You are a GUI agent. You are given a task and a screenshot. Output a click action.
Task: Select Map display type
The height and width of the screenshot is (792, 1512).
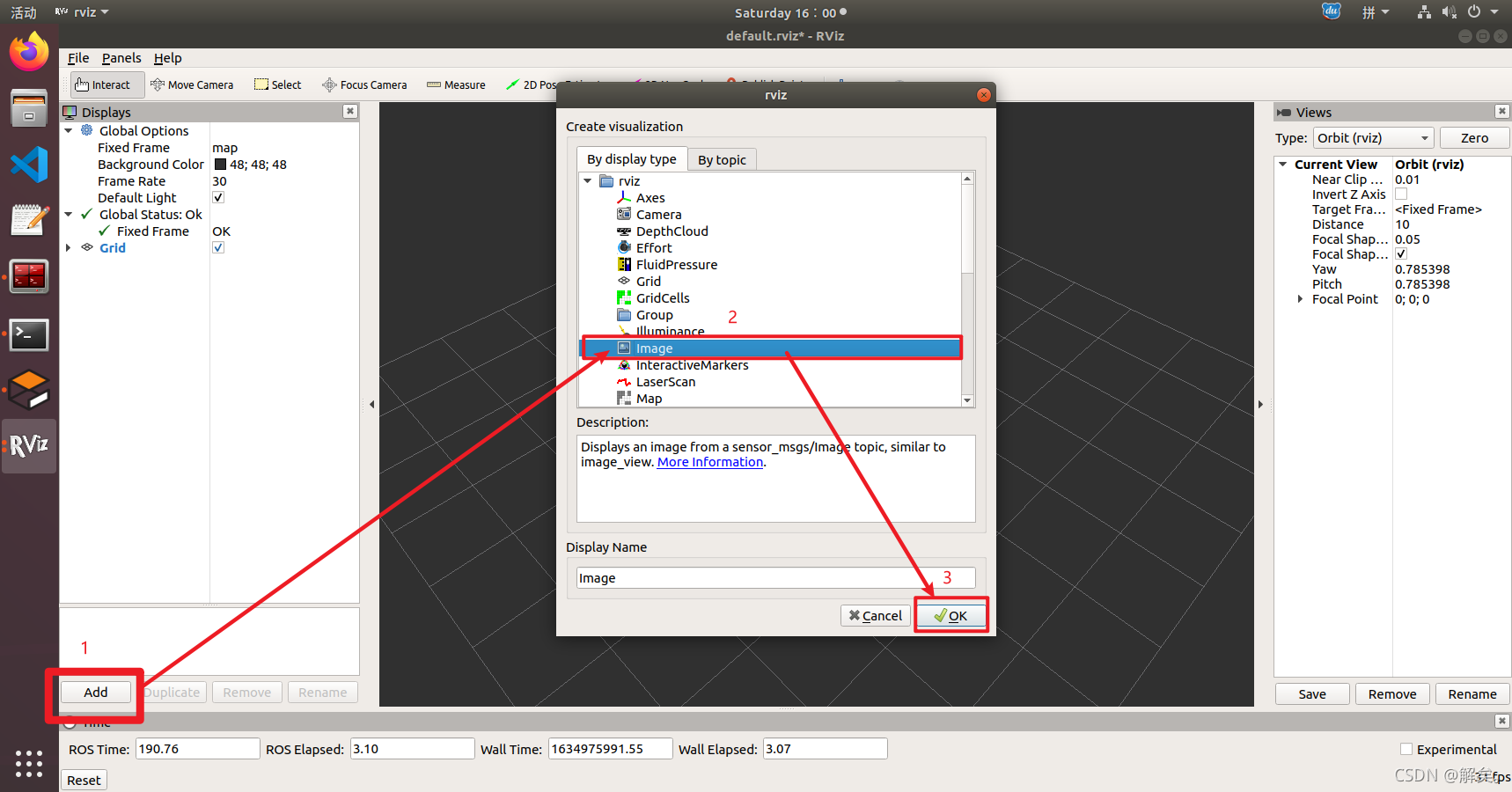(x=649, y=399)
